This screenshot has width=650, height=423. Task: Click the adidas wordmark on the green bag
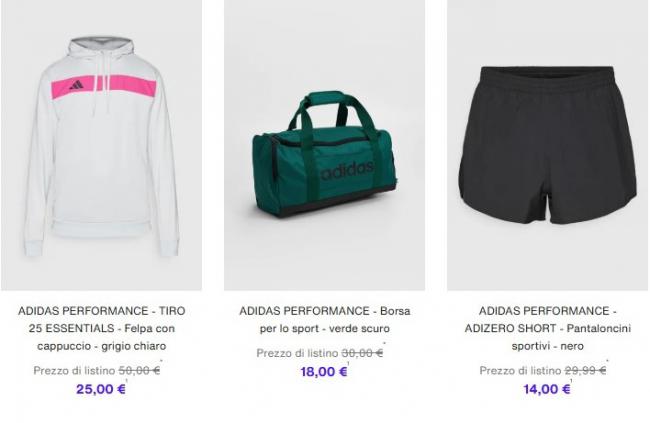[347, 170]
